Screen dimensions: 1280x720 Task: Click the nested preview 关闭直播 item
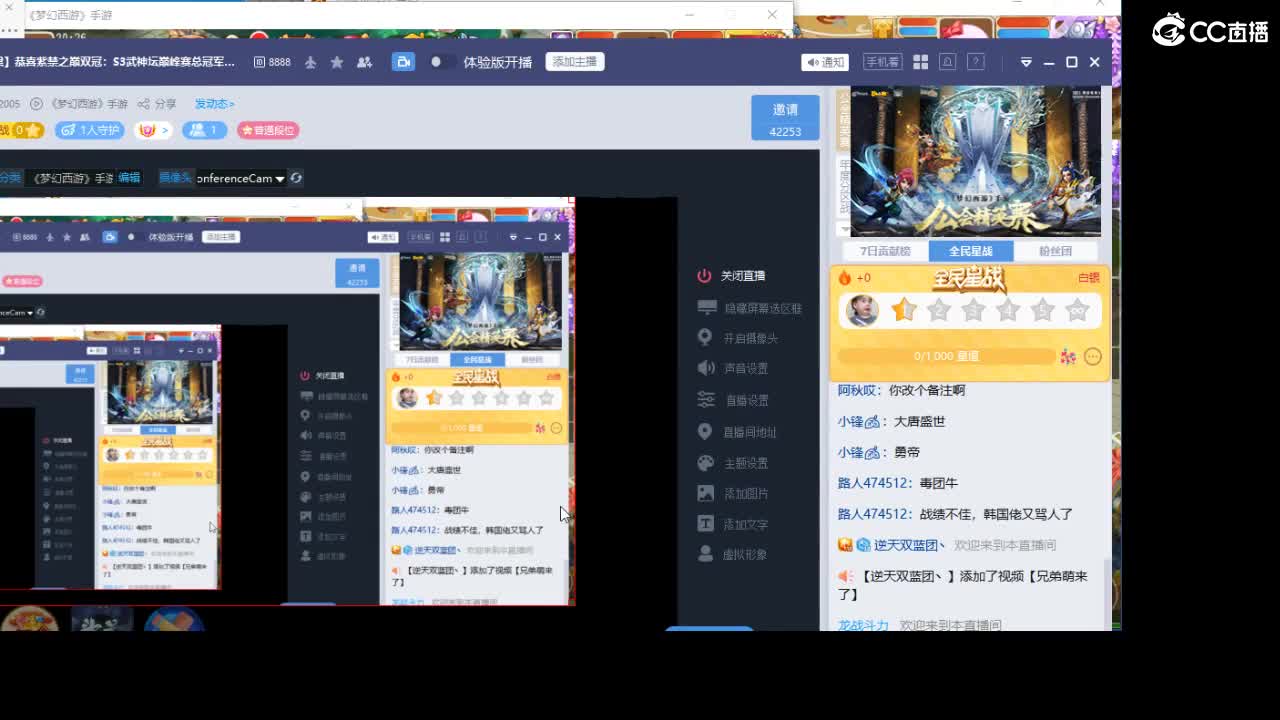tap(322, 376)
